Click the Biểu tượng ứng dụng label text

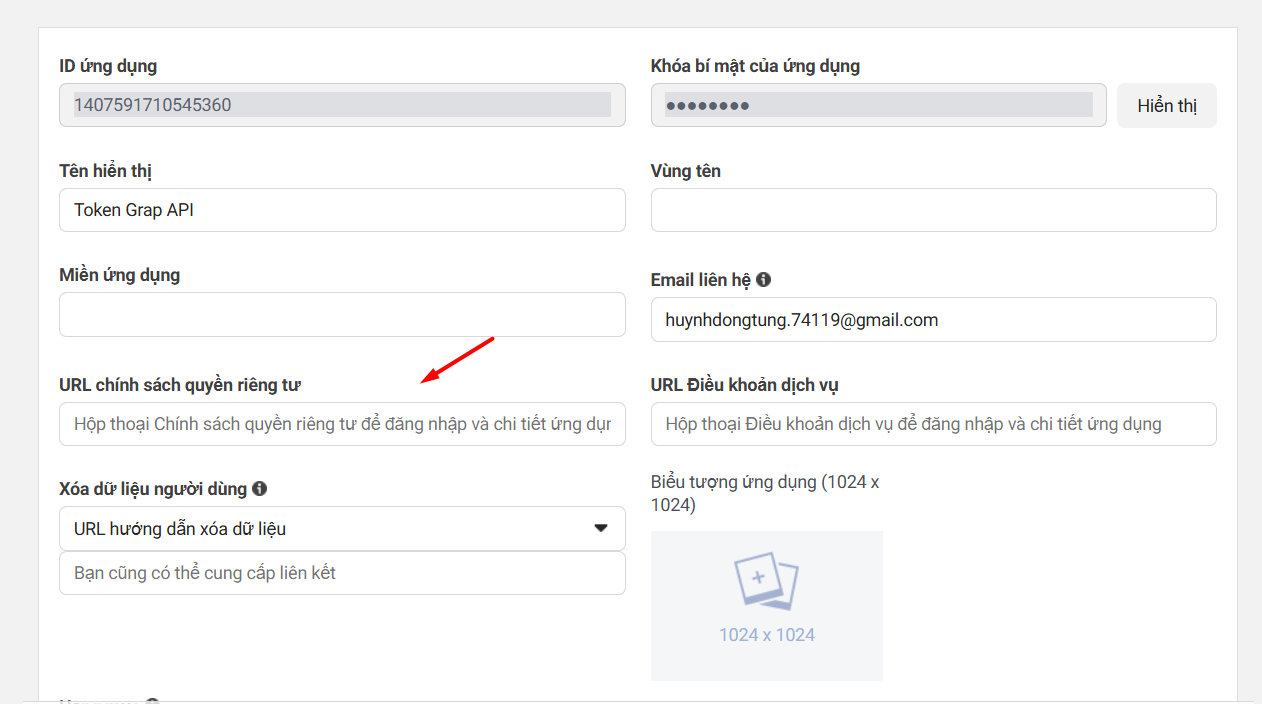pos(765,493)
